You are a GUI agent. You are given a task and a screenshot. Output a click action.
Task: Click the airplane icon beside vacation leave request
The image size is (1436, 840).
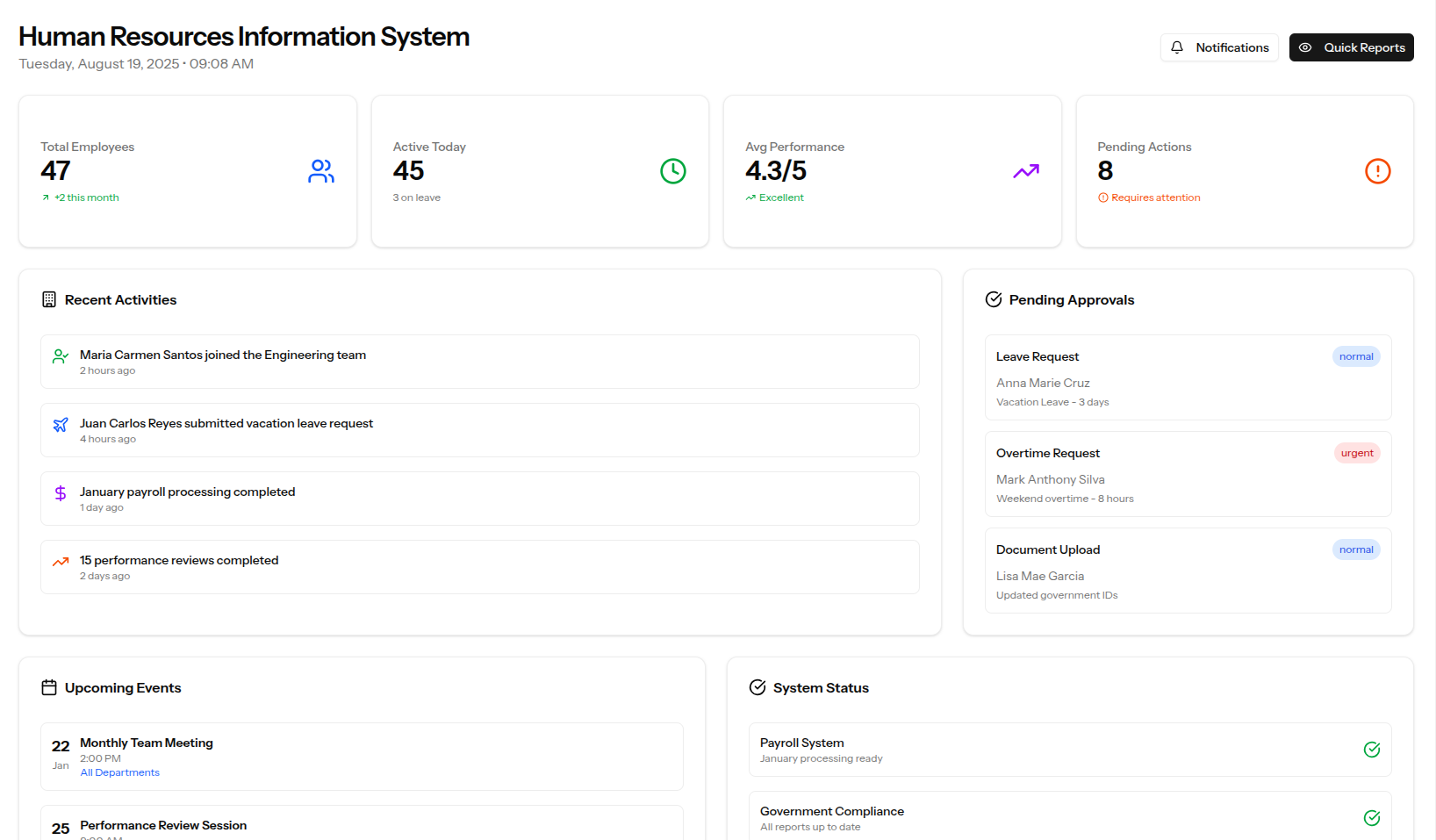click(x=61, y=425)
